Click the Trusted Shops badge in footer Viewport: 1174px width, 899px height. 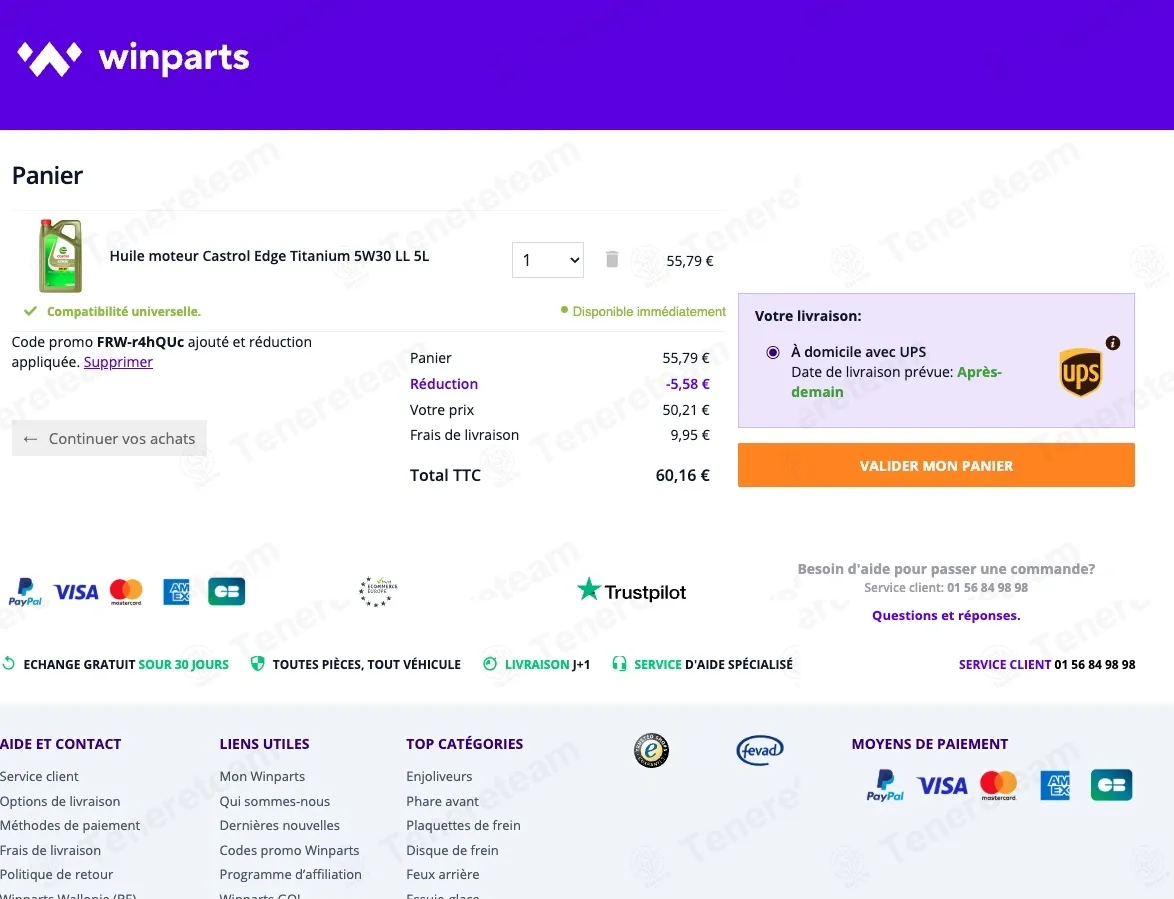click(651, 750)
